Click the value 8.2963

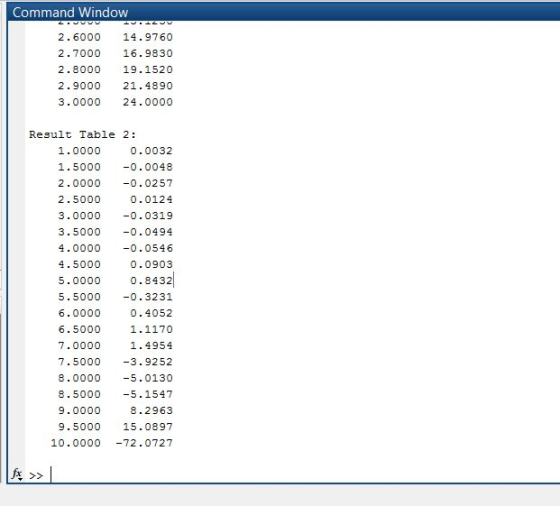151,411
